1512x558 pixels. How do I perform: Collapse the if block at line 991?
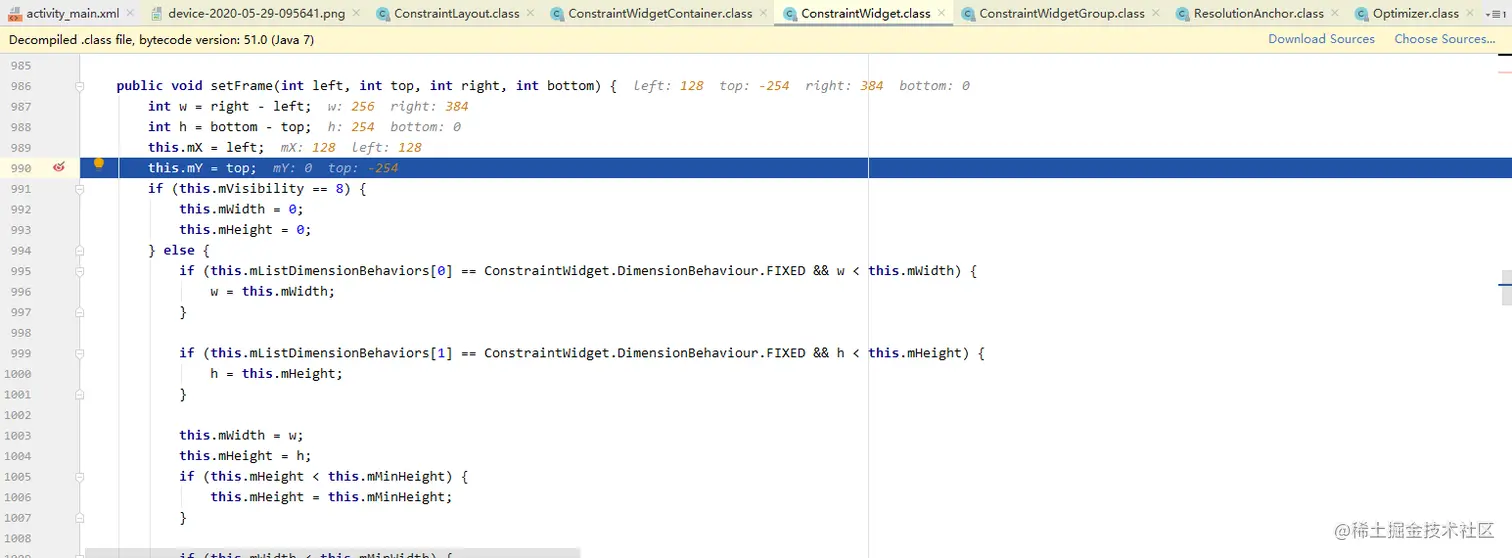coord(80,189)
